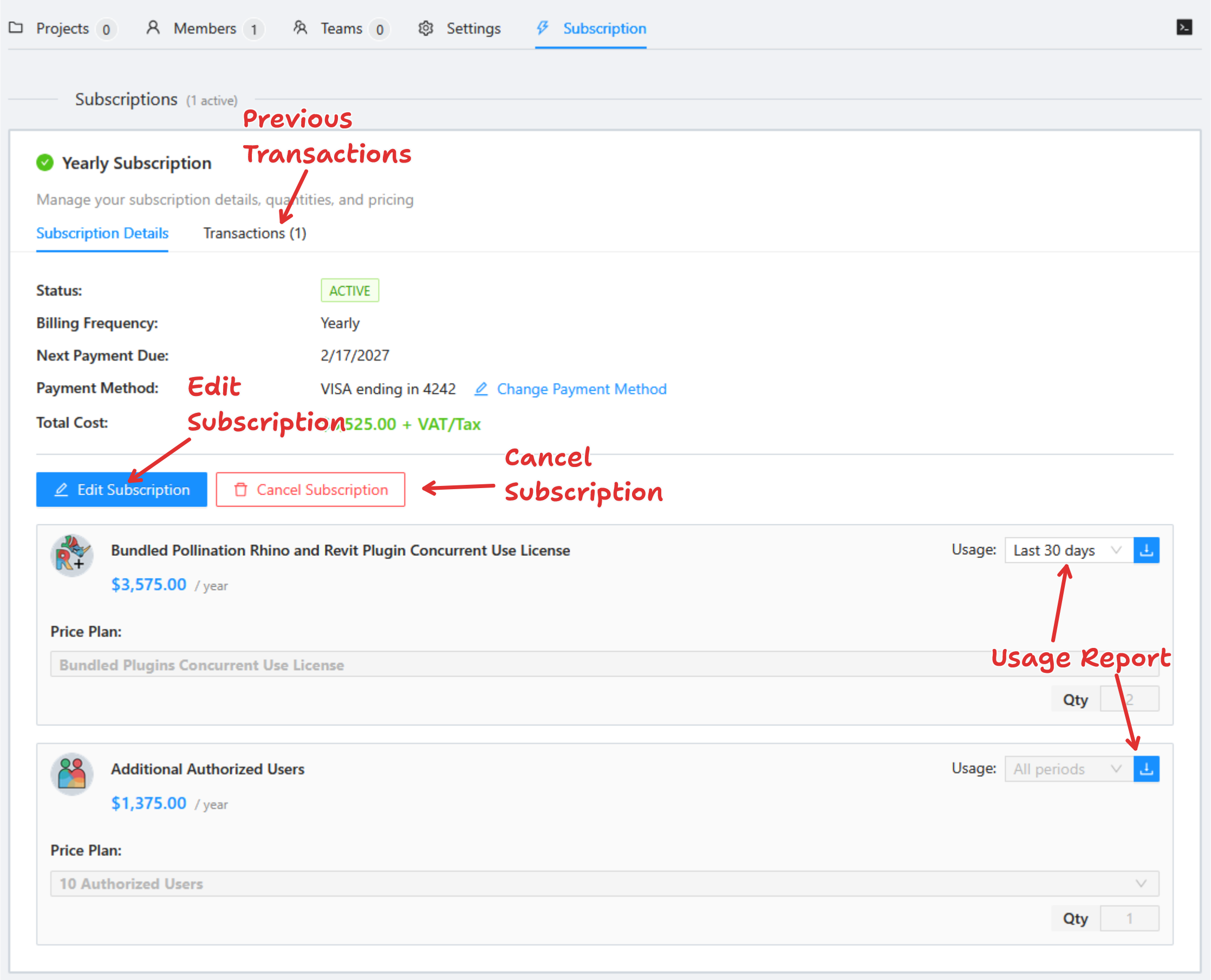The width and height of the screenshot is (1211, 980).
Task: Download usage report for Bundled Plugins license
Action: coord(1146,550)
